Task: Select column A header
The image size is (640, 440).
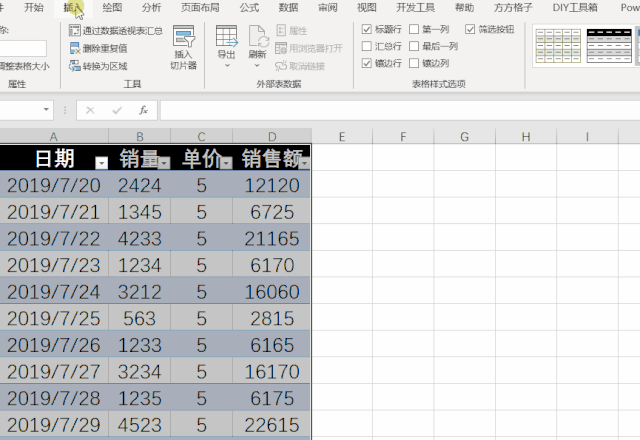Action: pyautogui.click(x=54, y=136)
